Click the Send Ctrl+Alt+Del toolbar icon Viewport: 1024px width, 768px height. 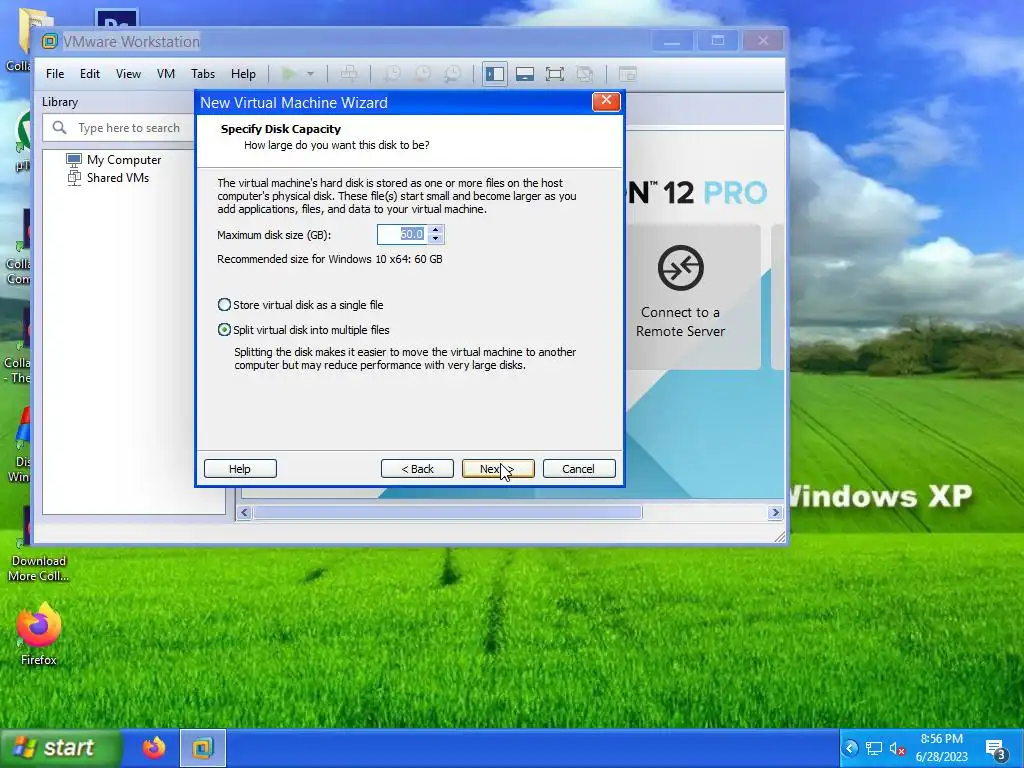click(349, 74)
